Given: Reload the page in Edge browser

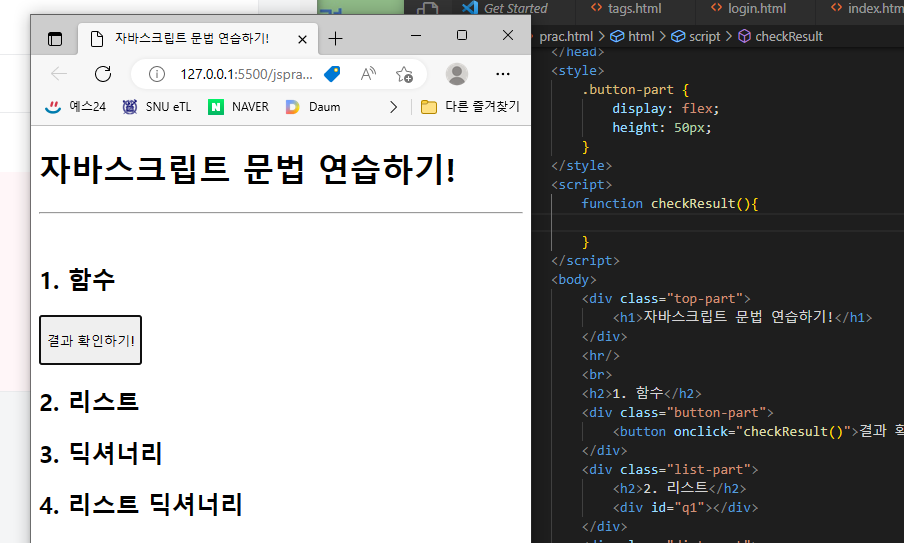Looking at the screenshot, I should (103, 74).
